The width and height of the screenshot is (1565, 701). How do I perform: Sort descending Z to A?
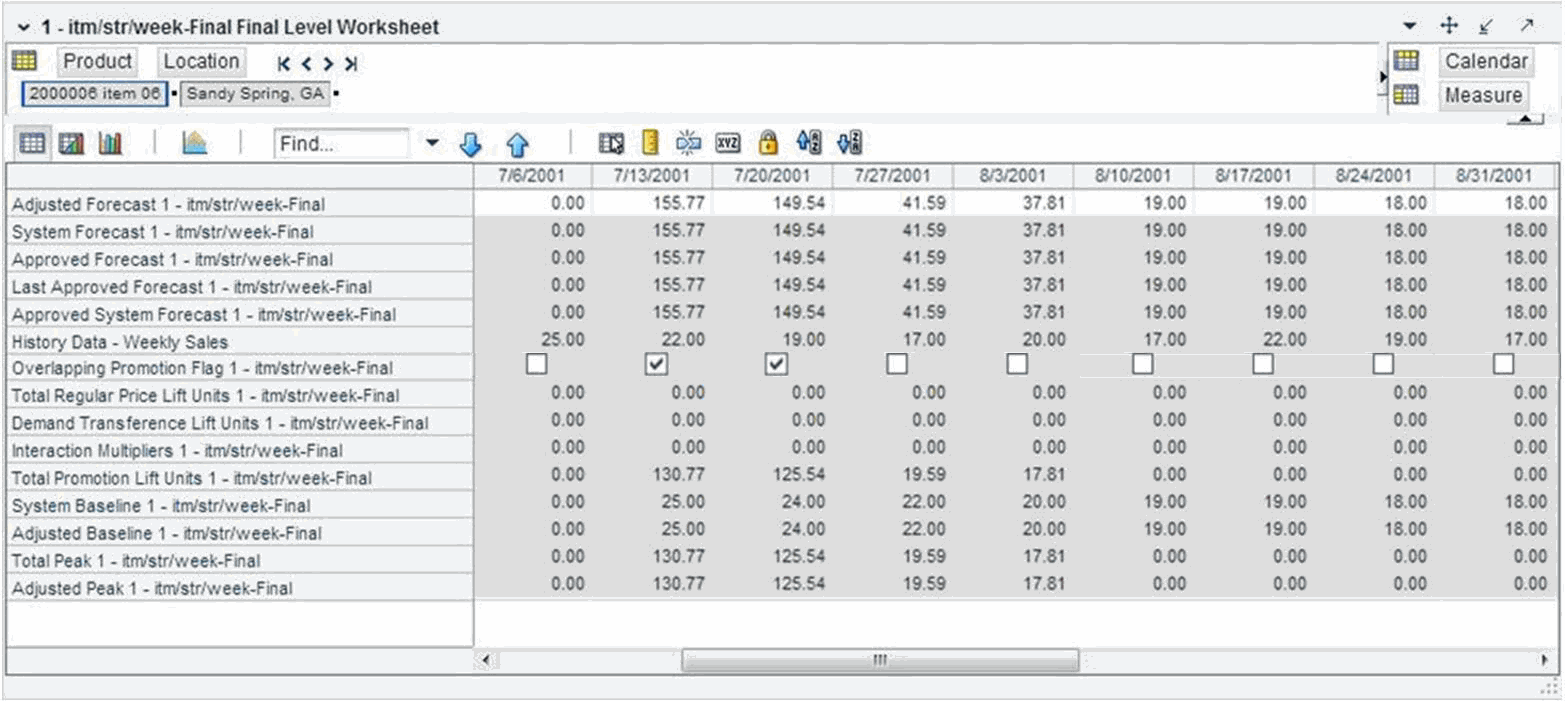tap(849, 143)
